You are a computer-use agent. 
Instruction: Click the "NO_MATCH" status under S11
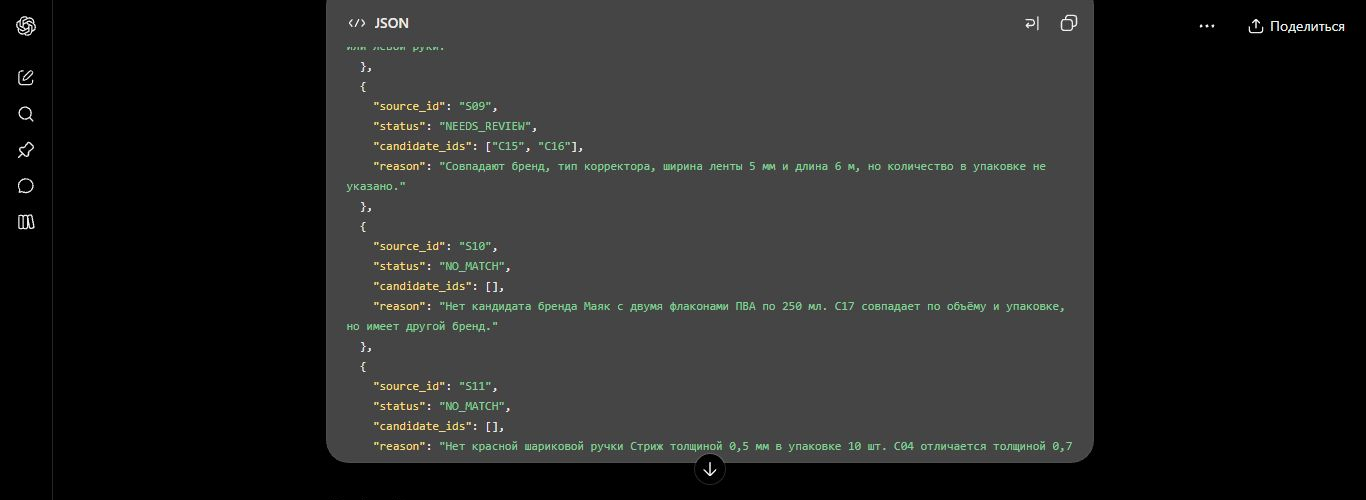[475, 406]
